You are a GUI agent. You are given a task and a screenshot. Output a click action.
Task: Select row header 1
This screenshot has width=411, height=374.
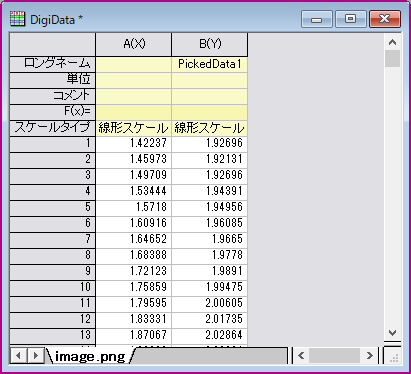point(53,144)
